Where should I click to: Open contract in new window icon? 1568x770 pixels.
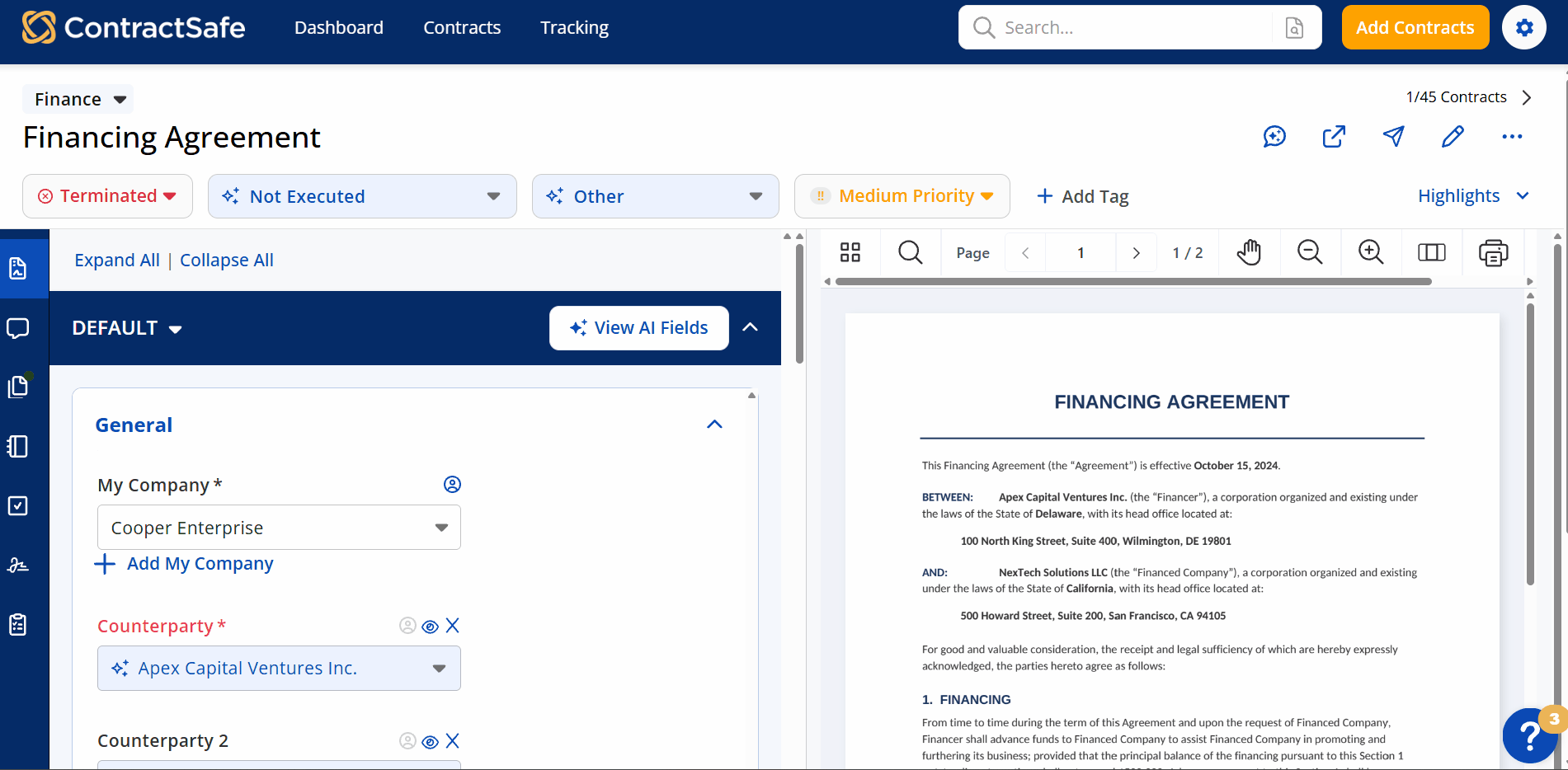point(1334,137)
